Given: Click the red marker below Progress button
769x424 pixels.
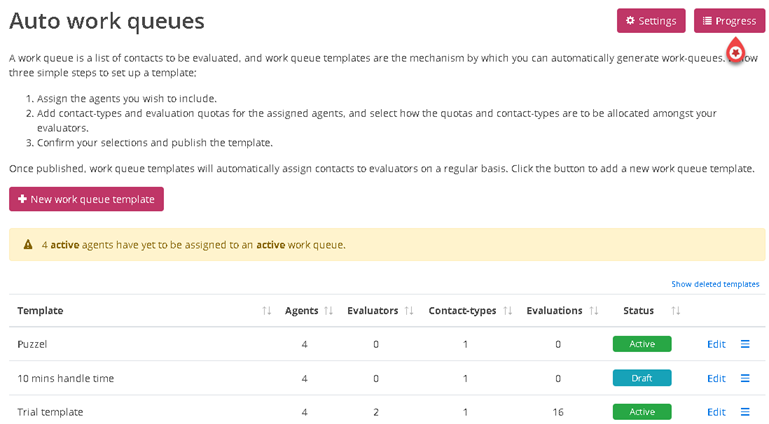Looking at the screenshot, I should (x=735, y=51).
